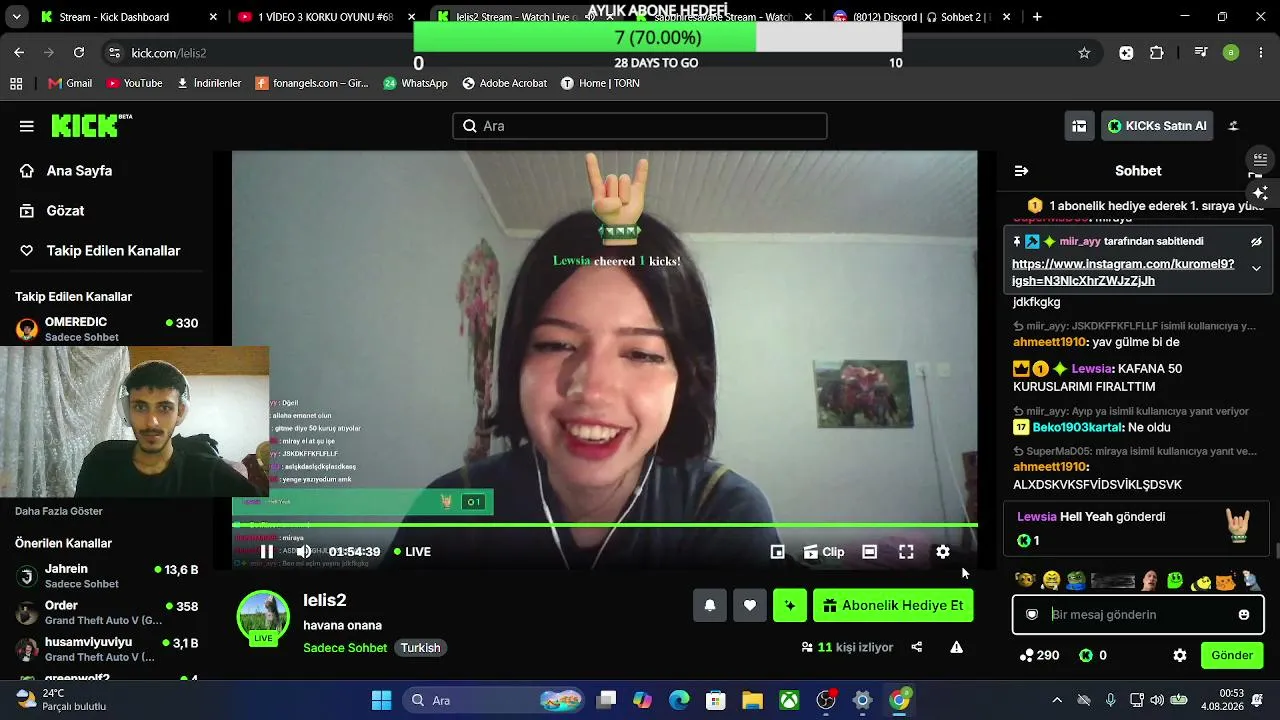1280x720 pixels.
Task: Open the husamviyuviyu recommended channel
Action: click(106, 649)
